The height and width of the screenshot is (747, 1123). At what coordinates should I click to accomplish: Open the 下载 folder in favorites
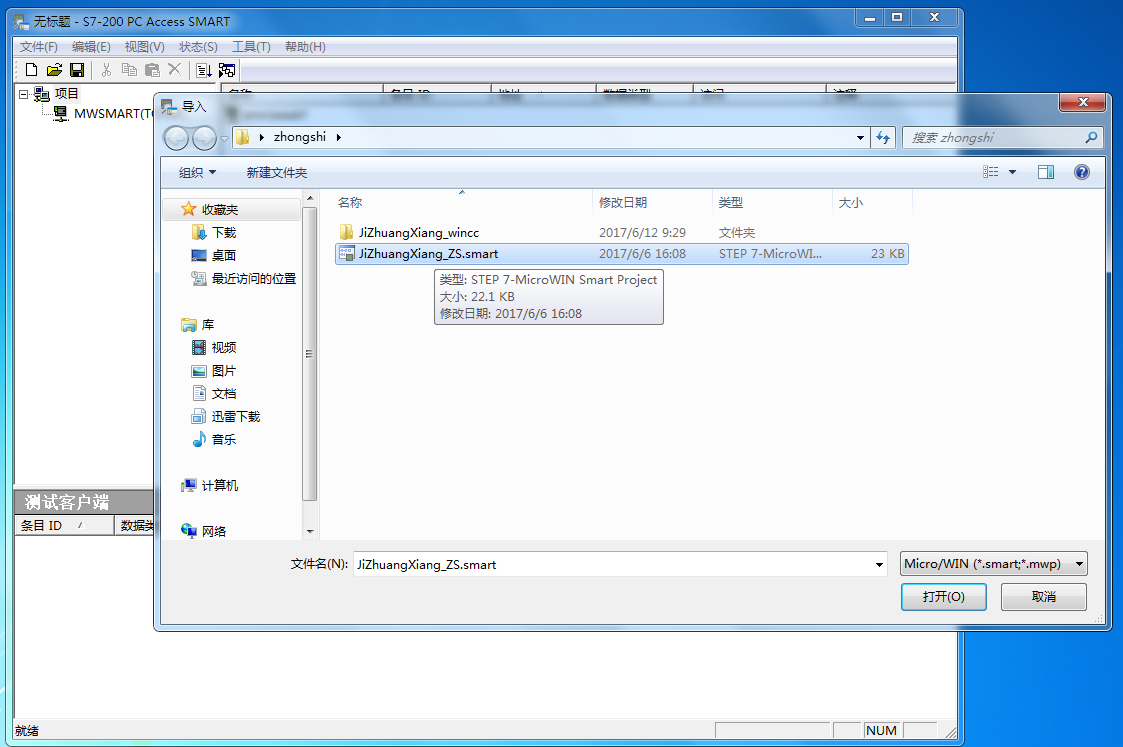[223, 232]
